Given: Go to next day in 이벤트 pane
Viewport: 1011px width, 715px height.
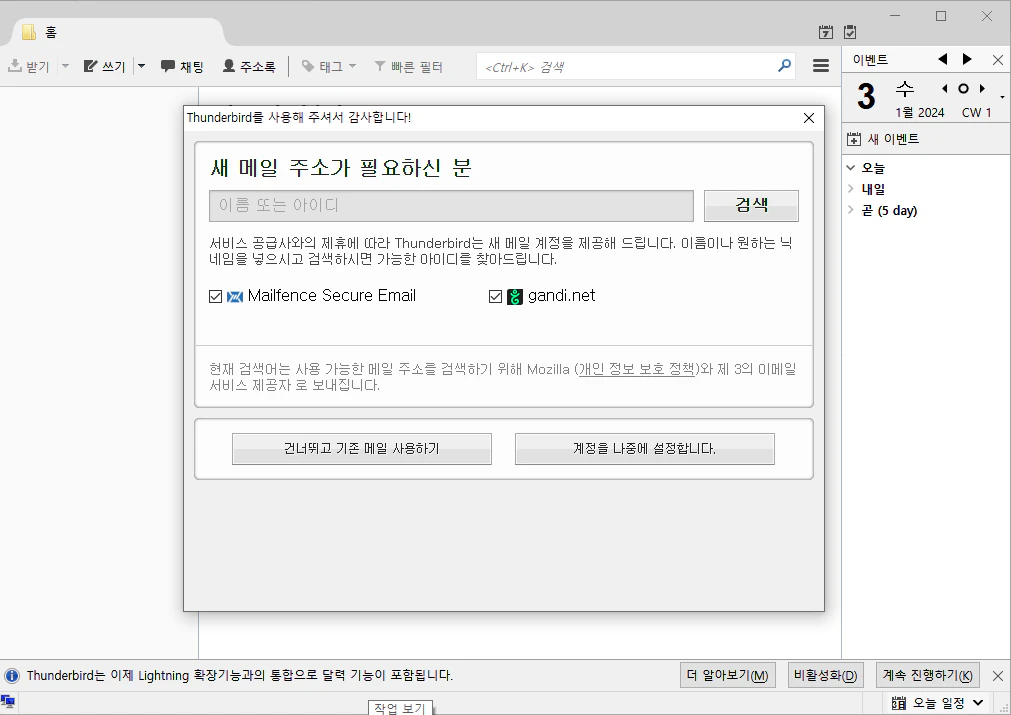Looking at the screenshot, I should [967, 59].
